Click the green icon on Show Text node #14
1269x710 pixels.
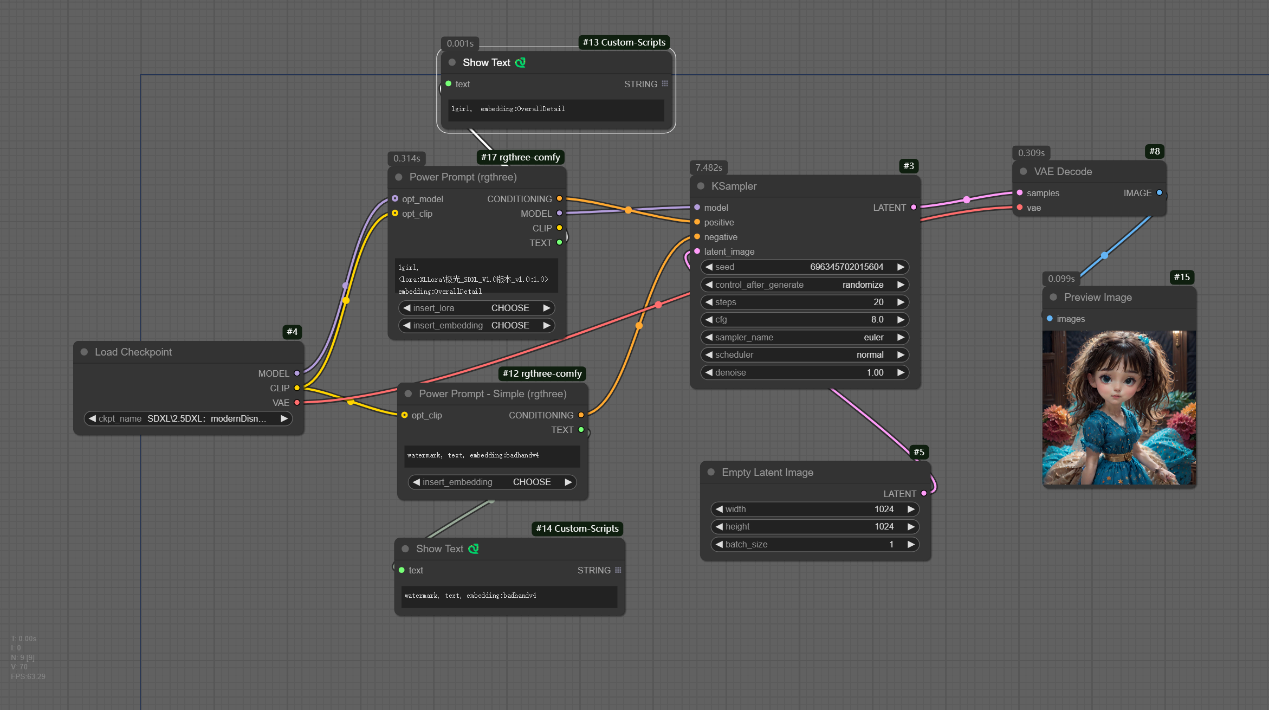pyautogui.click(x=474, y=549)
